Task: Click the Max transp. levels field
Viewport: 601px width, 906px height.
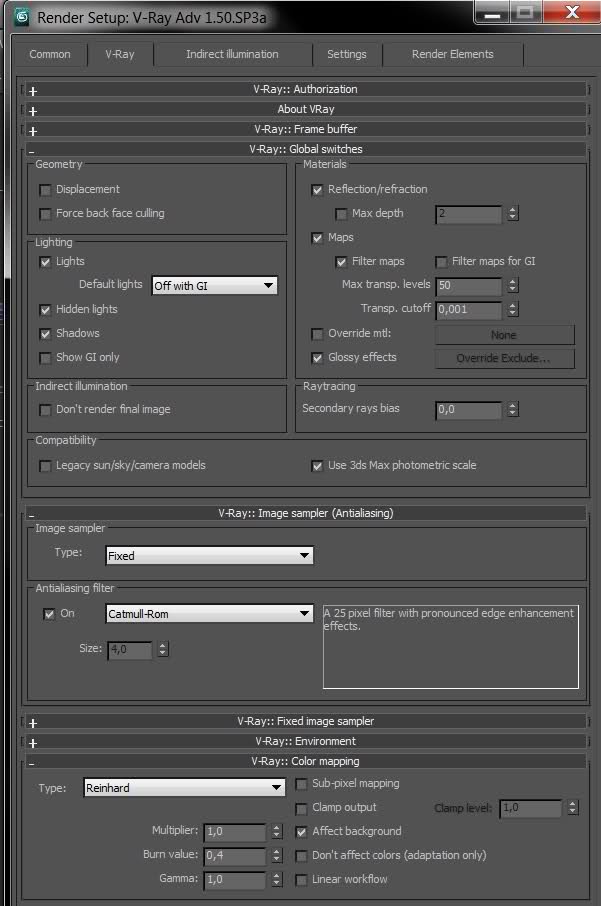Action: point(469,285)
